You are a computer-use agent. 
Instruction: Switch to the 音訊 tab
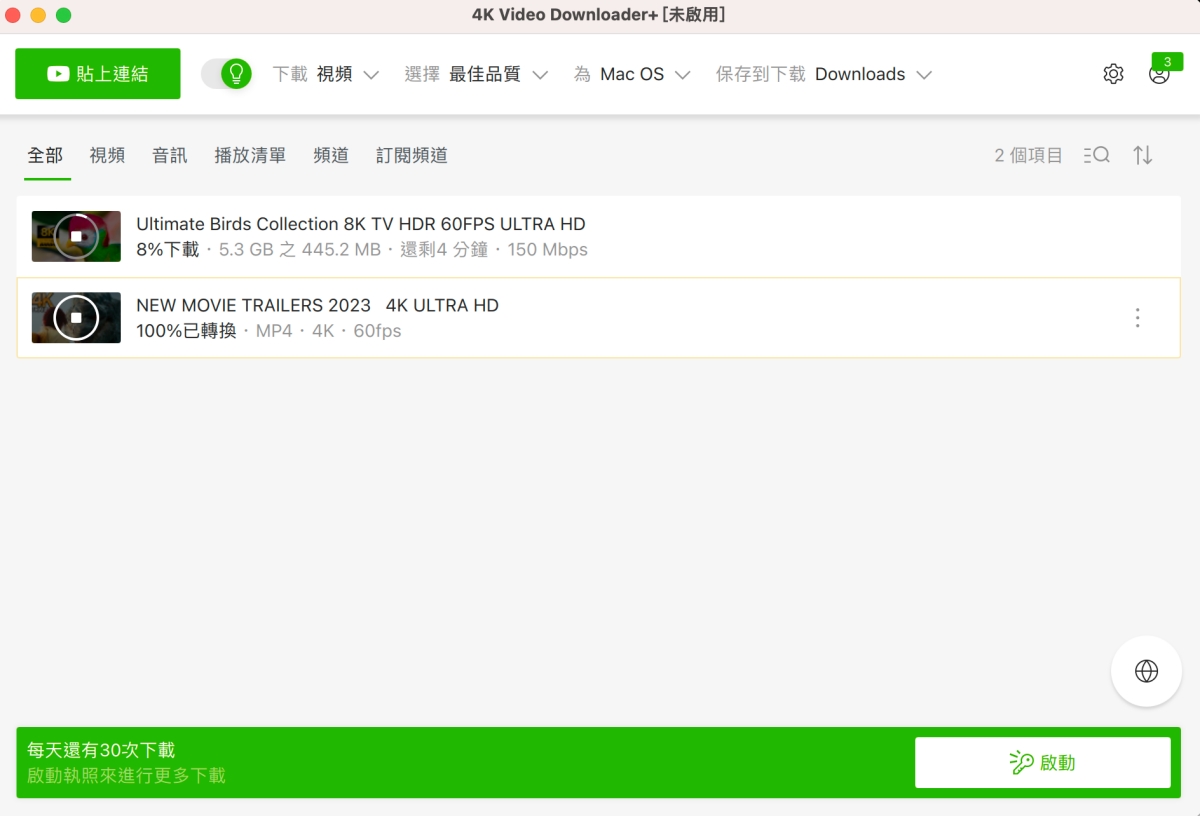coord(170,155)
